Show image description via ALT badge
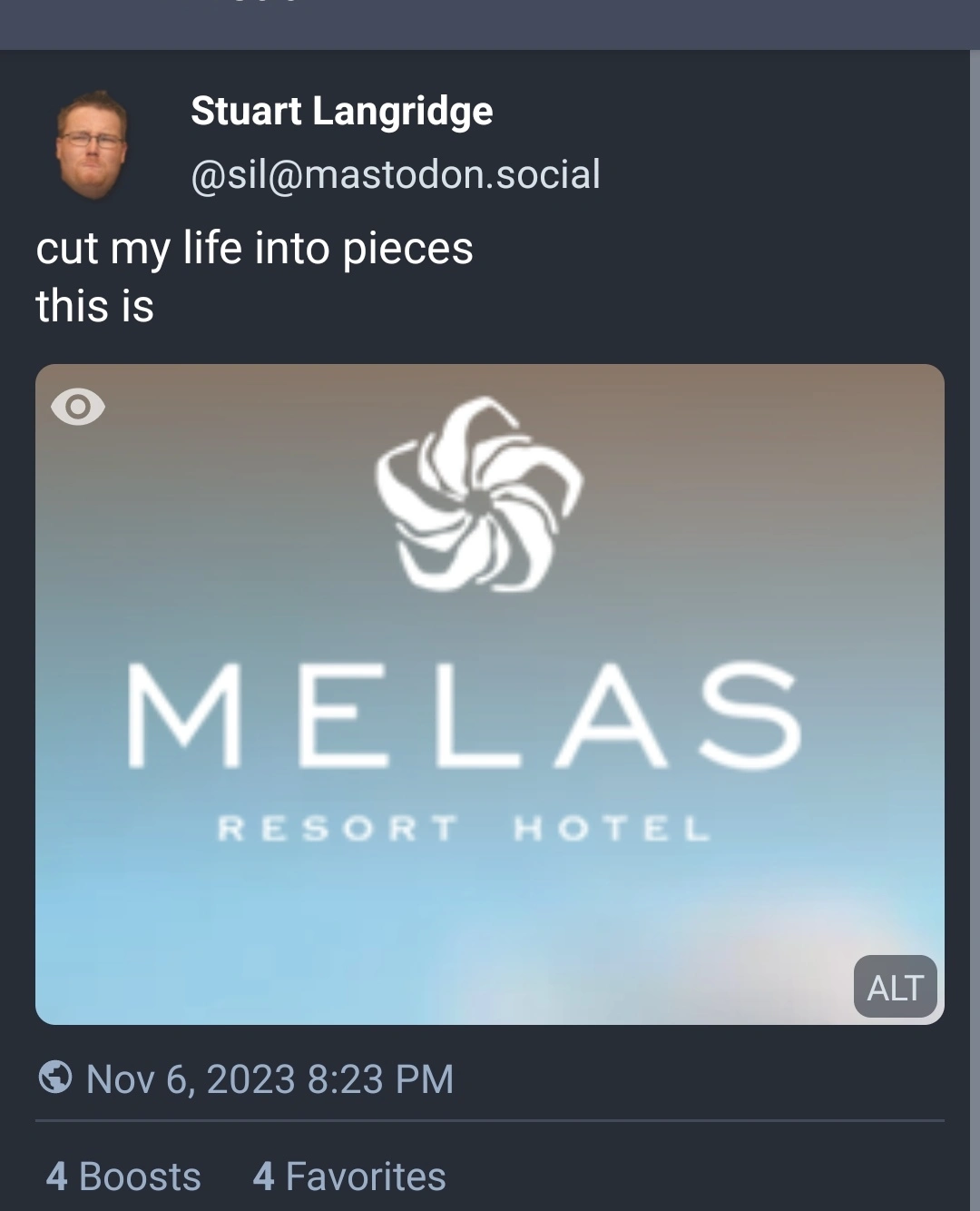 (x=895, y=987)
